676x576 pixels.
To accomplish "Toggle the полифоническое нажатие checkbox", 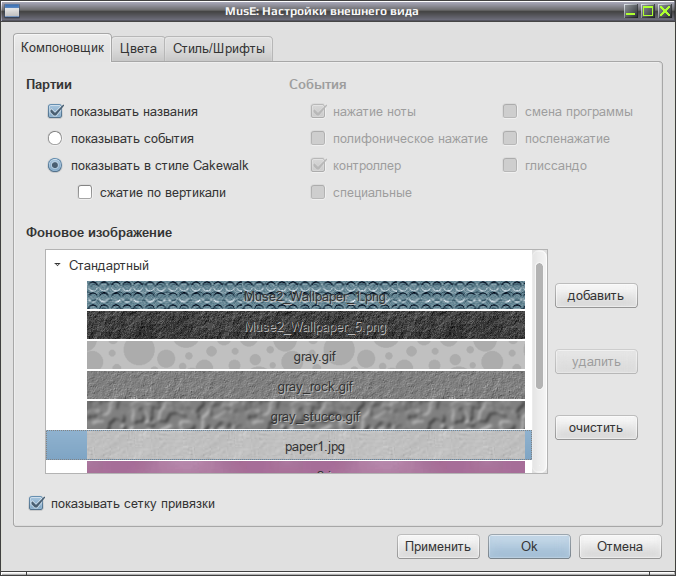I will (x=318, y=138).
